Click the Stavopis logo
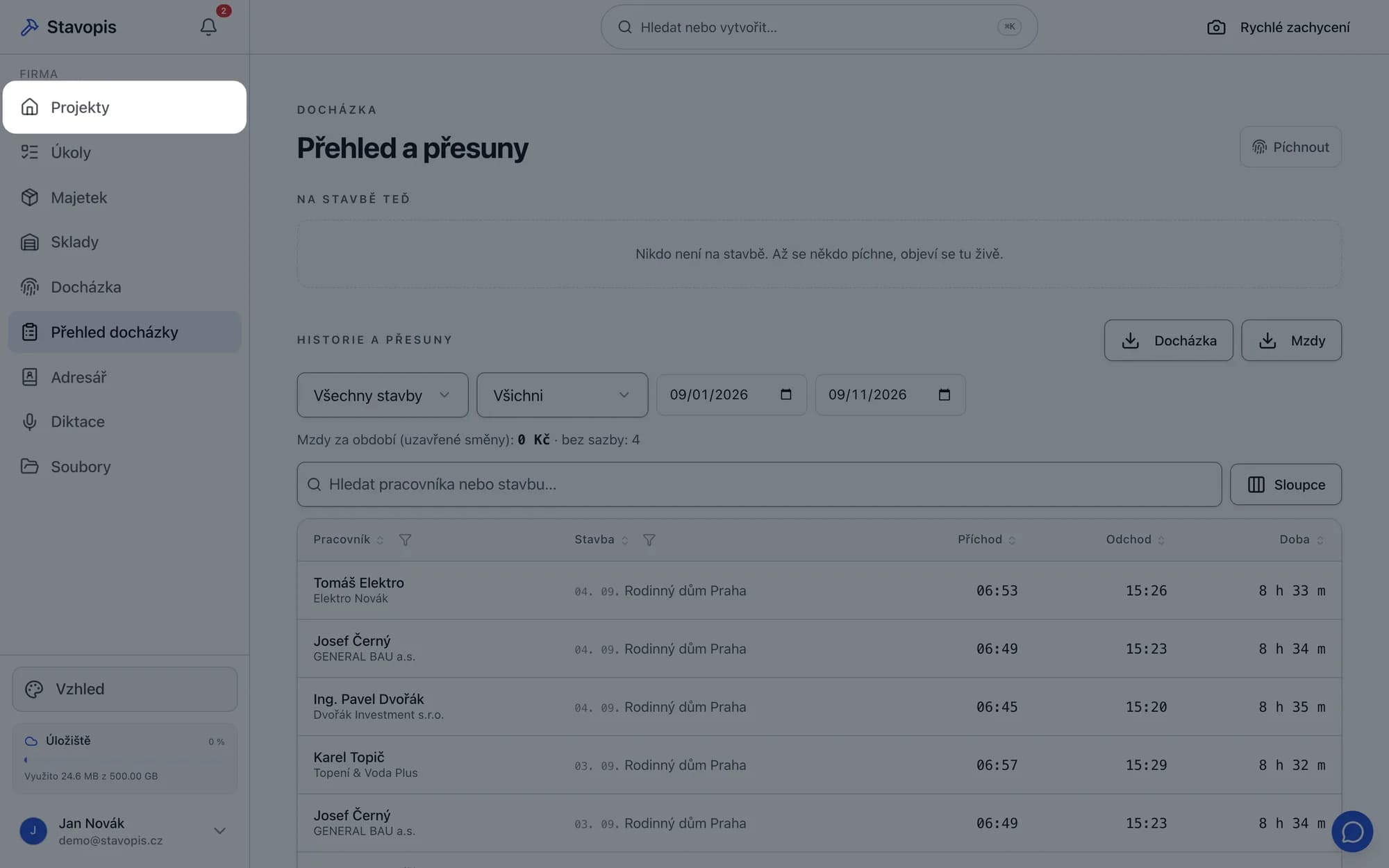The image size is (1389, 868). coord(68,27)
